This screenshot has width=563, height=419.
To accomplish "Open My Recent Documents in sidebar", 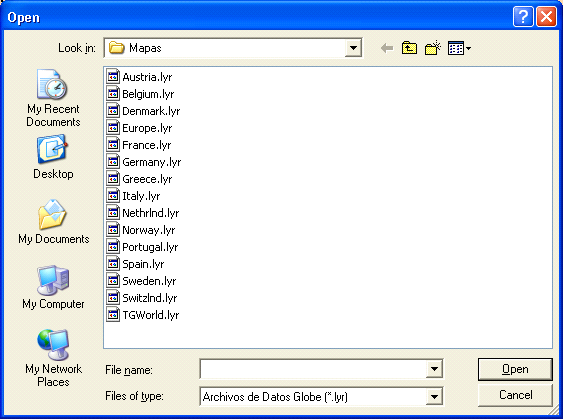I will pos(53,98).
